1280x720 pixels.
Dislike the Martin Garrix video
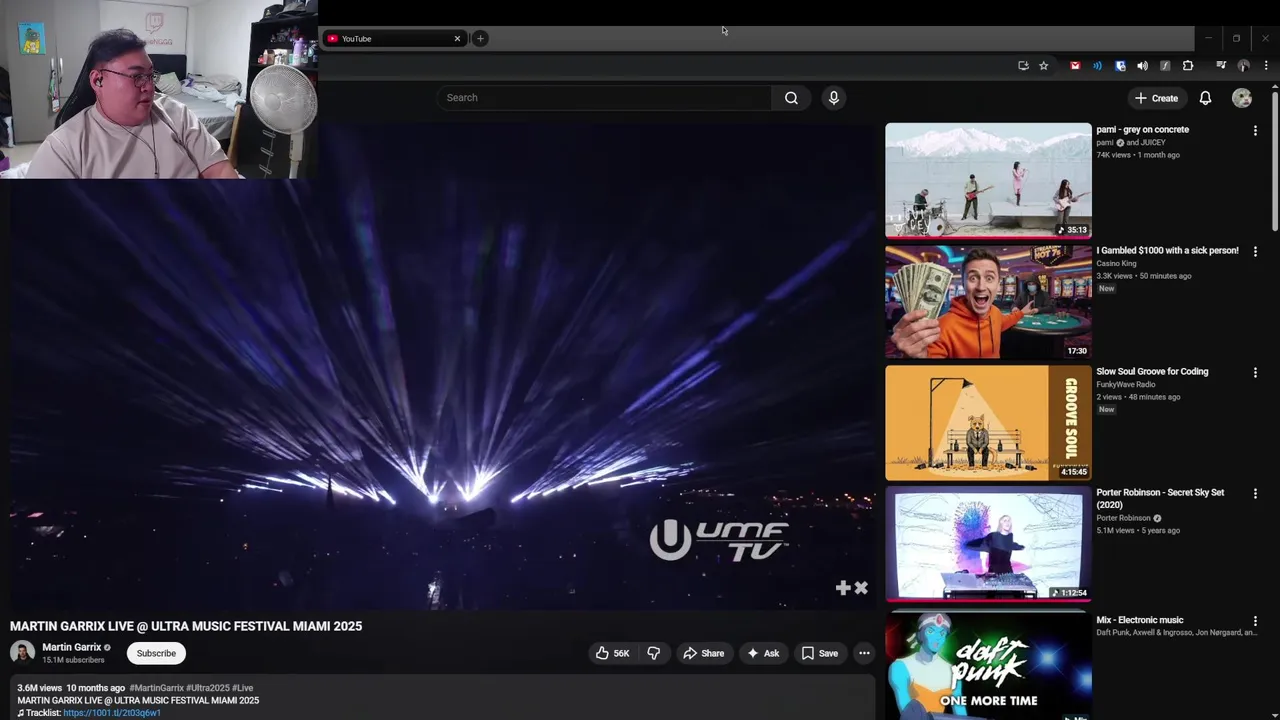tap(654, 653)
